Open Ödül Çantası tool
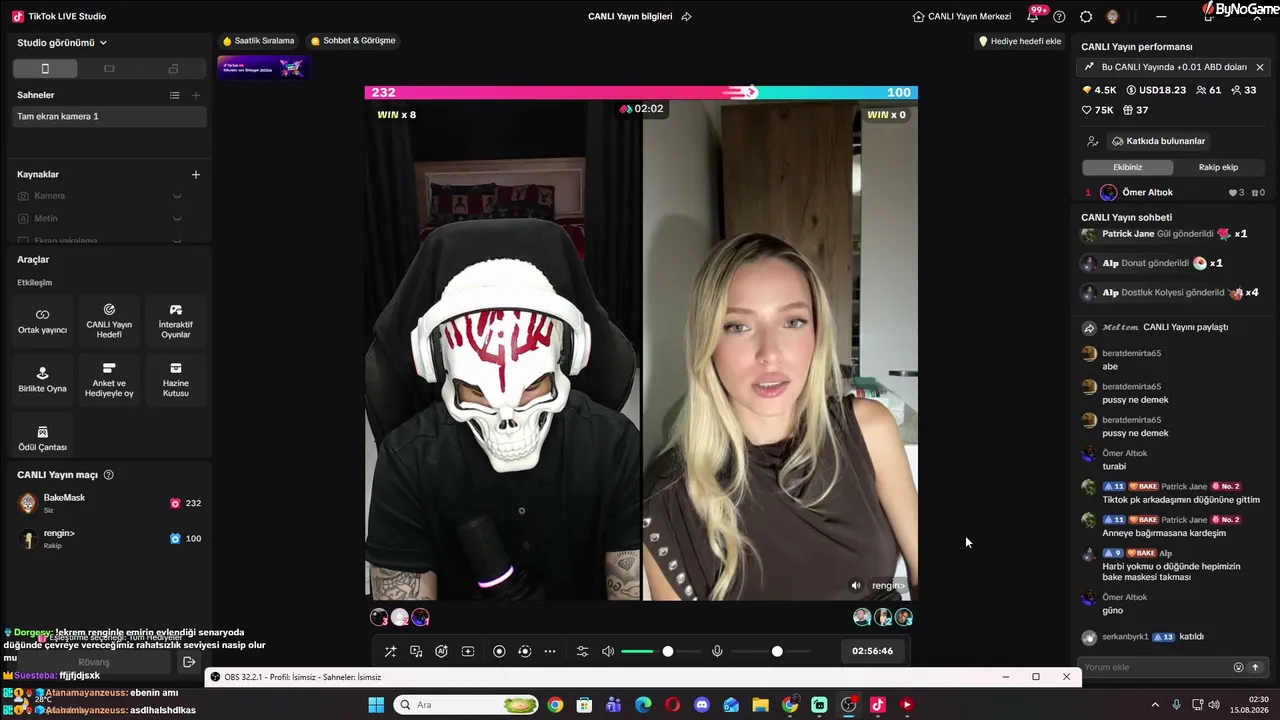 click(42, 437)
